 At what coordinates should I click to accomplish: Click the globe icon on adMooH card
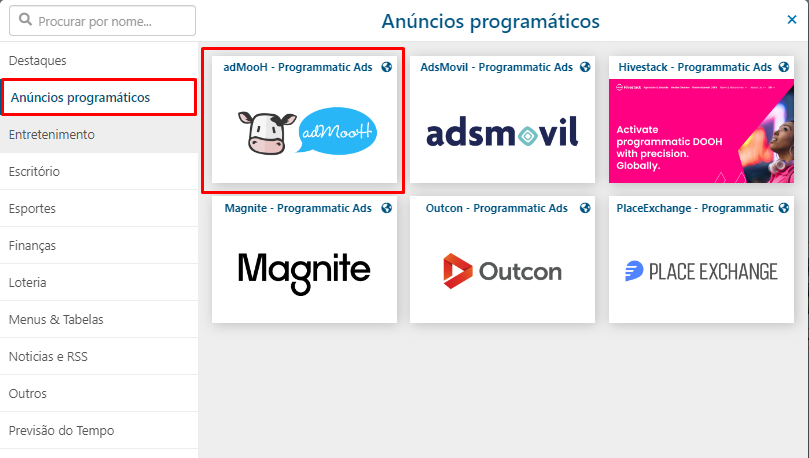386,67
